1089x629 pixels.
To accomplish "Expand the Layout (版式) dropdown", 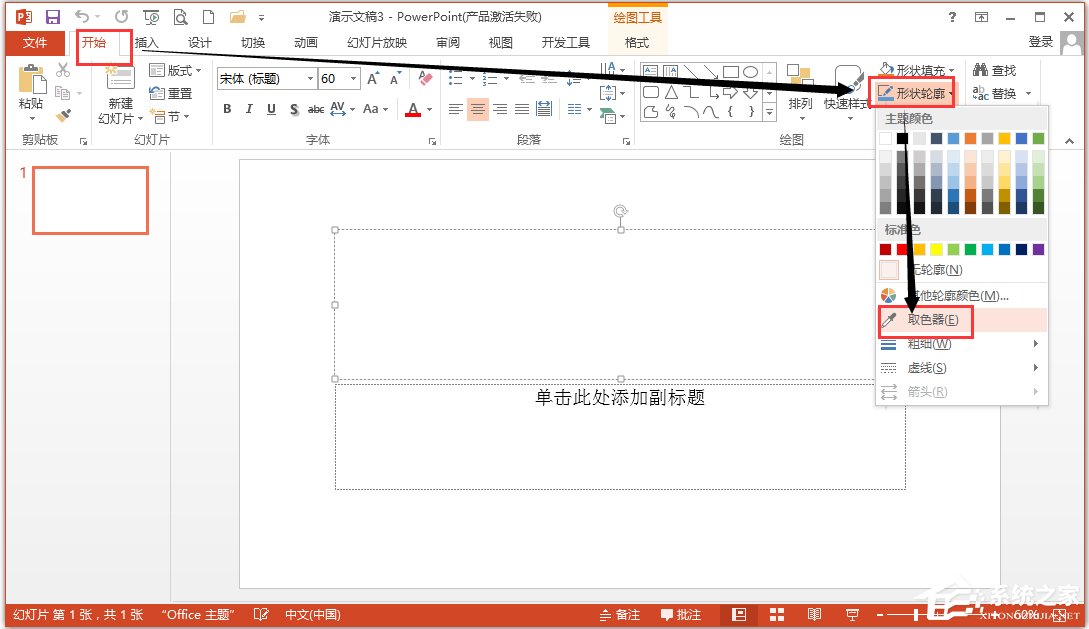I will tap(175, 70).
